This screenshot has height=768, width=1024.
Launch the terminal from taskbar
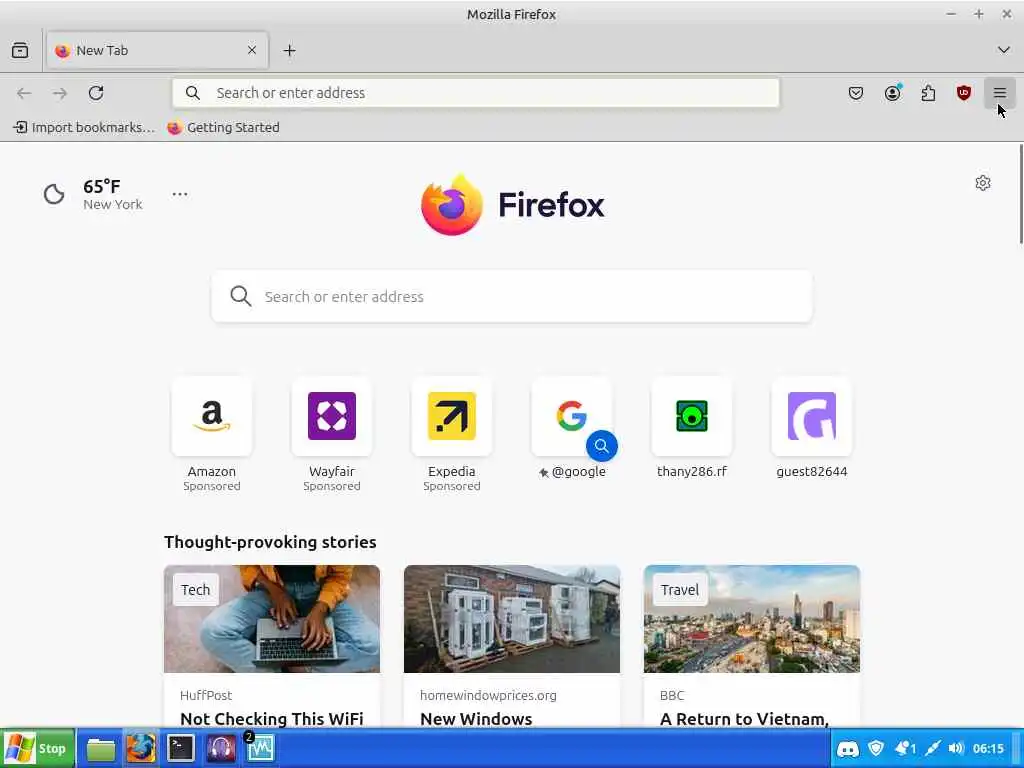pyautogui.click(x=180, y=748)
